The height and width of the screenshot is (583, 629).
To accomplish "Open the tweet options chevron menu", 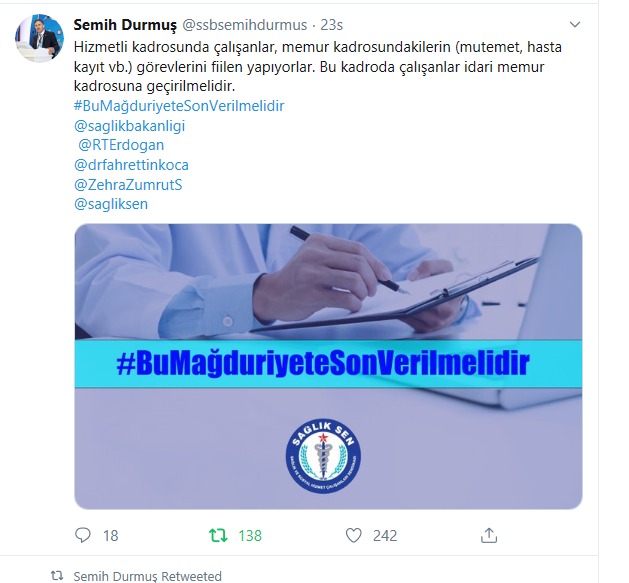I will tap(575, 25).
